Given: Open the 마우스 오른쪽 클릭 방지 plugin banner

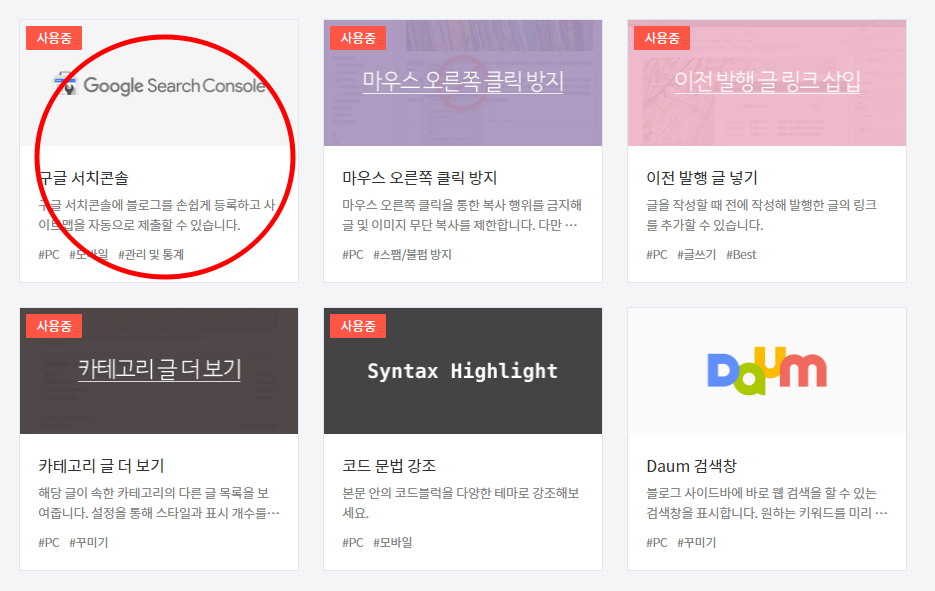Looking at the screenshot, I should click(x=461, y=85).
